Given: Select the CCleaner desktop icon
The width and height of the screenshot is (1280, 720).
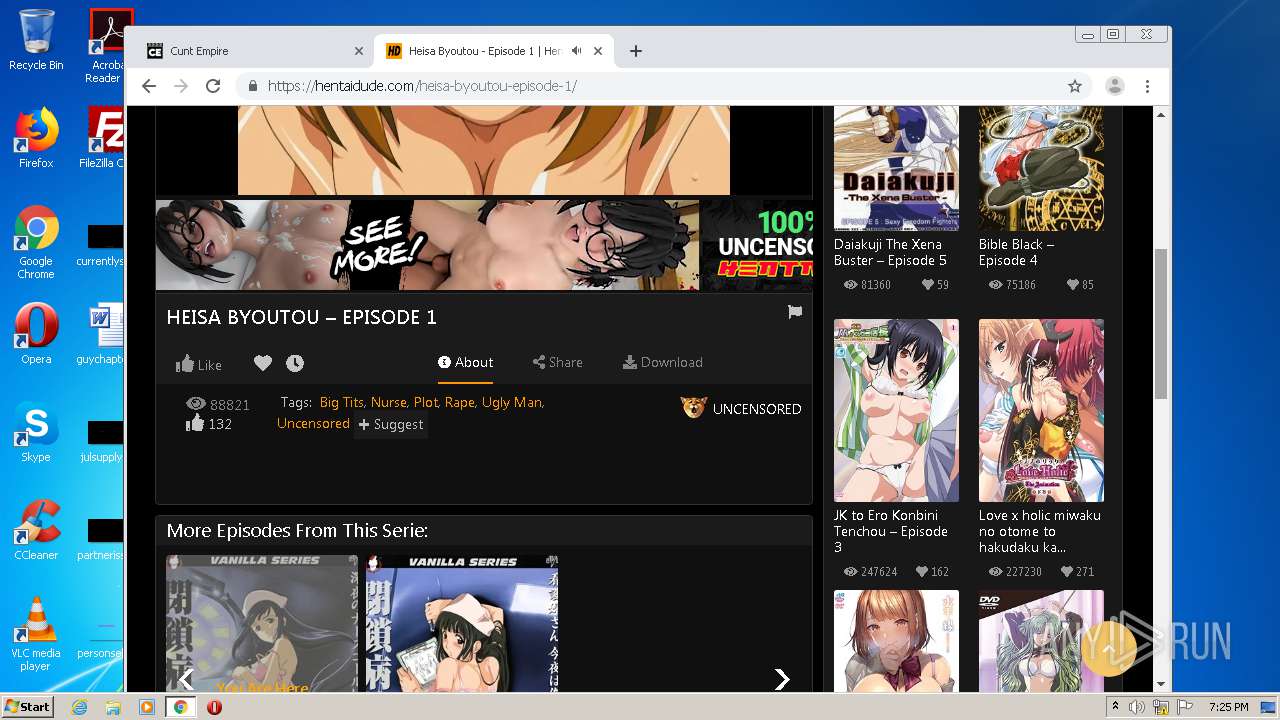Looking at the screenshot, I should (36, 530).
